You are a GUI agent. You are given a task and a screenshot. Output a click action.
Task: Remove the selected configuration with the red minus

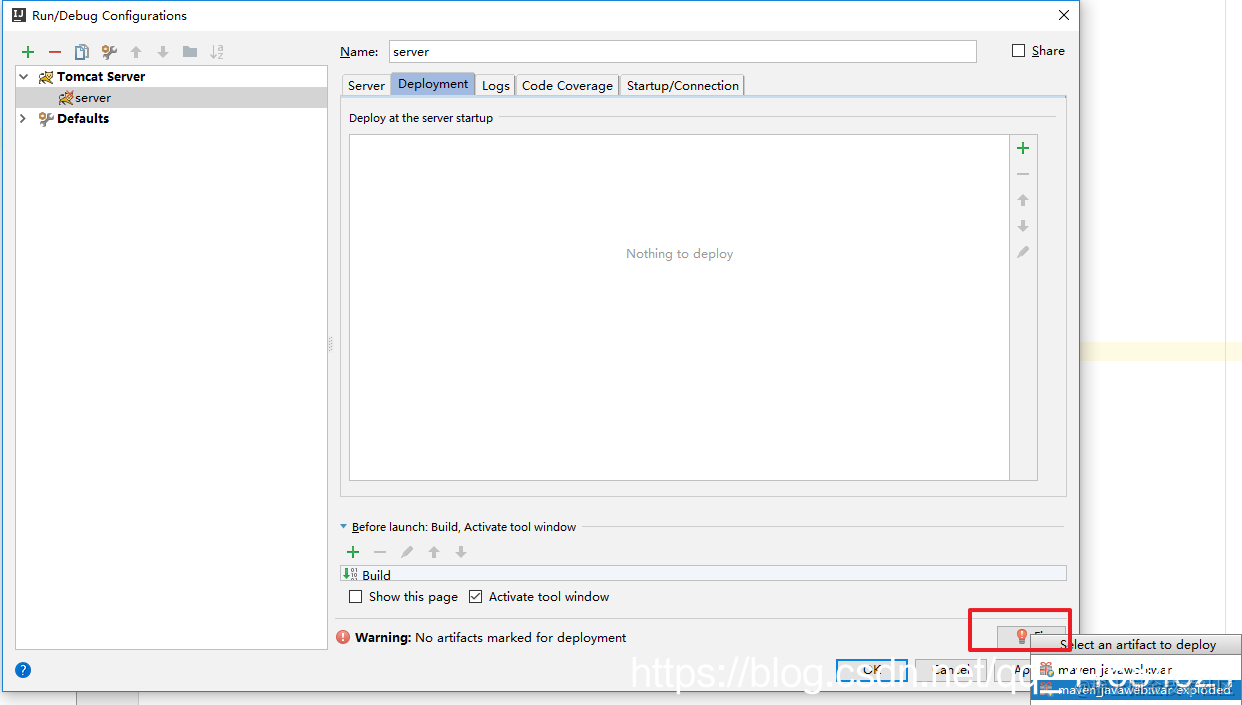click(x=55, y=52)
